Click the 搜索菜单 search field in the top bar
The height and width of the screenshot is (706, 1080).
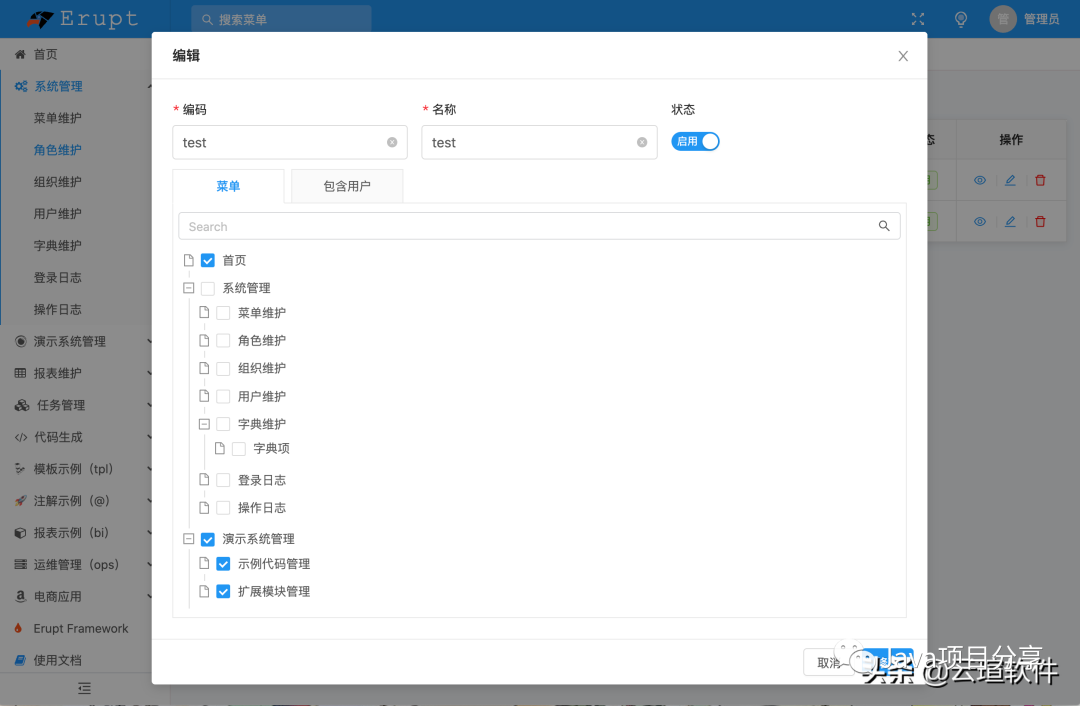click(x=280, y=18)
